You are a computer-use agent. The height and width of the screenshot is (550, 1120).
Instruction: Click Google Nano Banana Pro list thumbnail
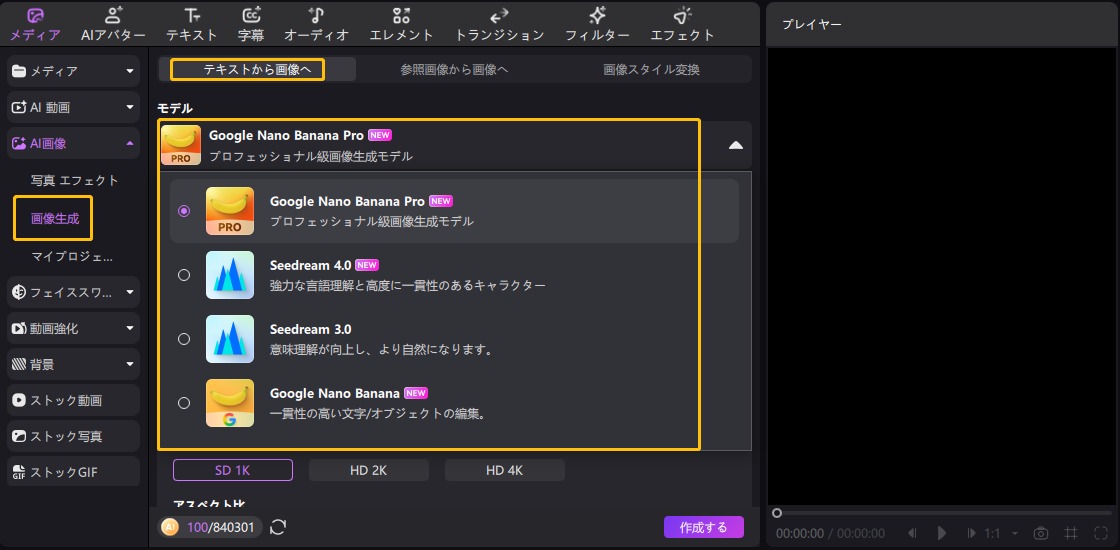(x=230, y=211)
